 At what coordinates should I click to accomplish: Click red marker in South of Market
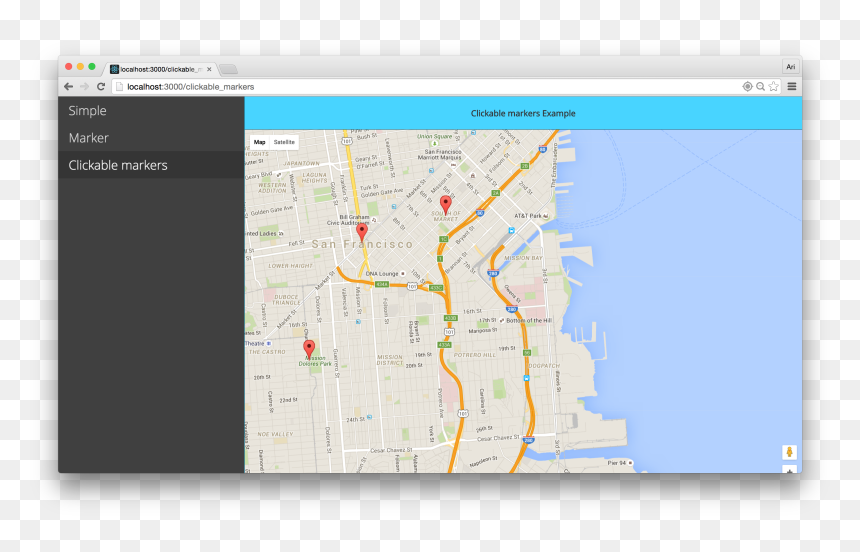tap(446, 205)
